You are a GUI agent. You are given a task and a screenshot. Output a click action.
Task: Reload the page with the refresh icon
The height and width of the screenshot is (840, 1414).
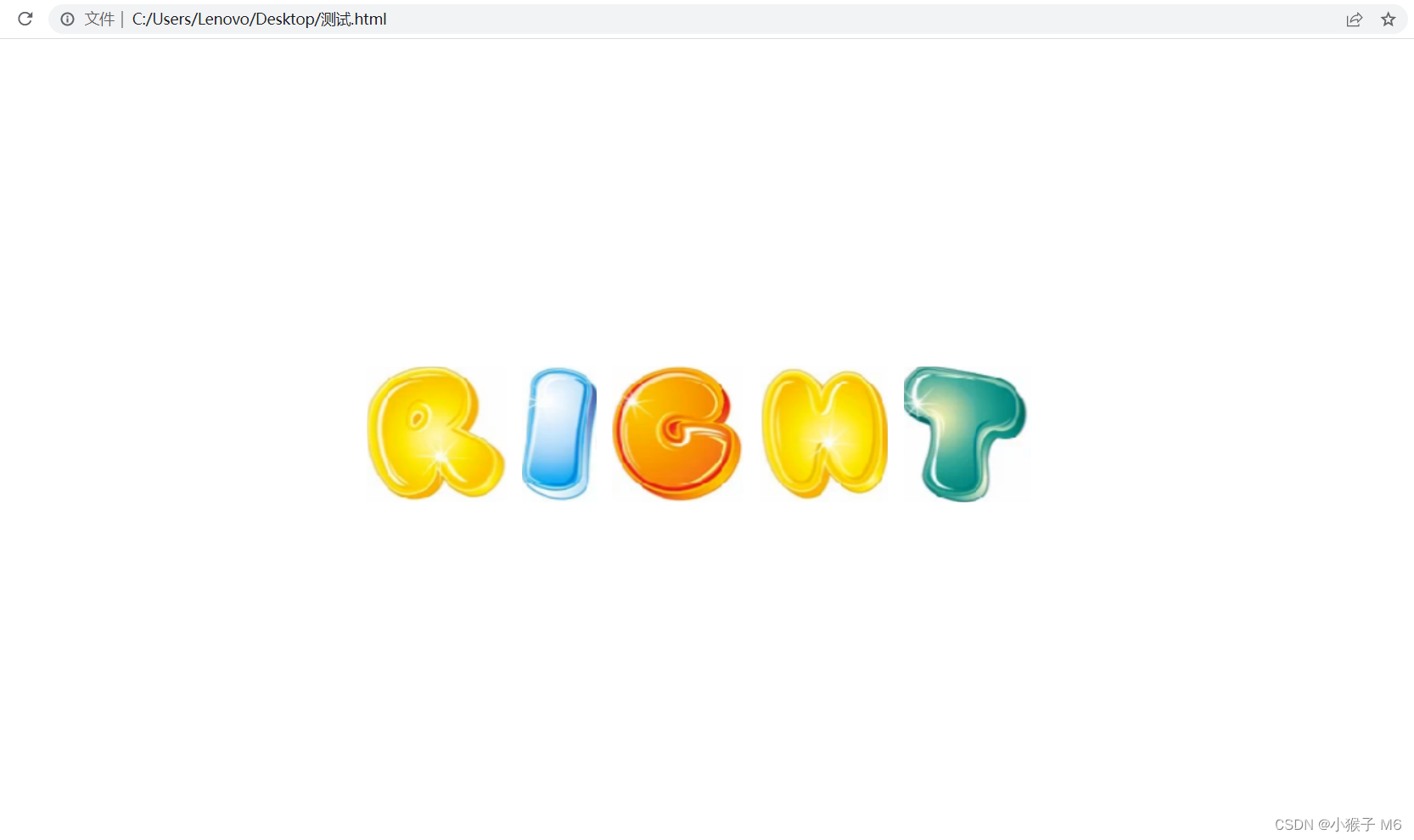[x=25, y=19]
